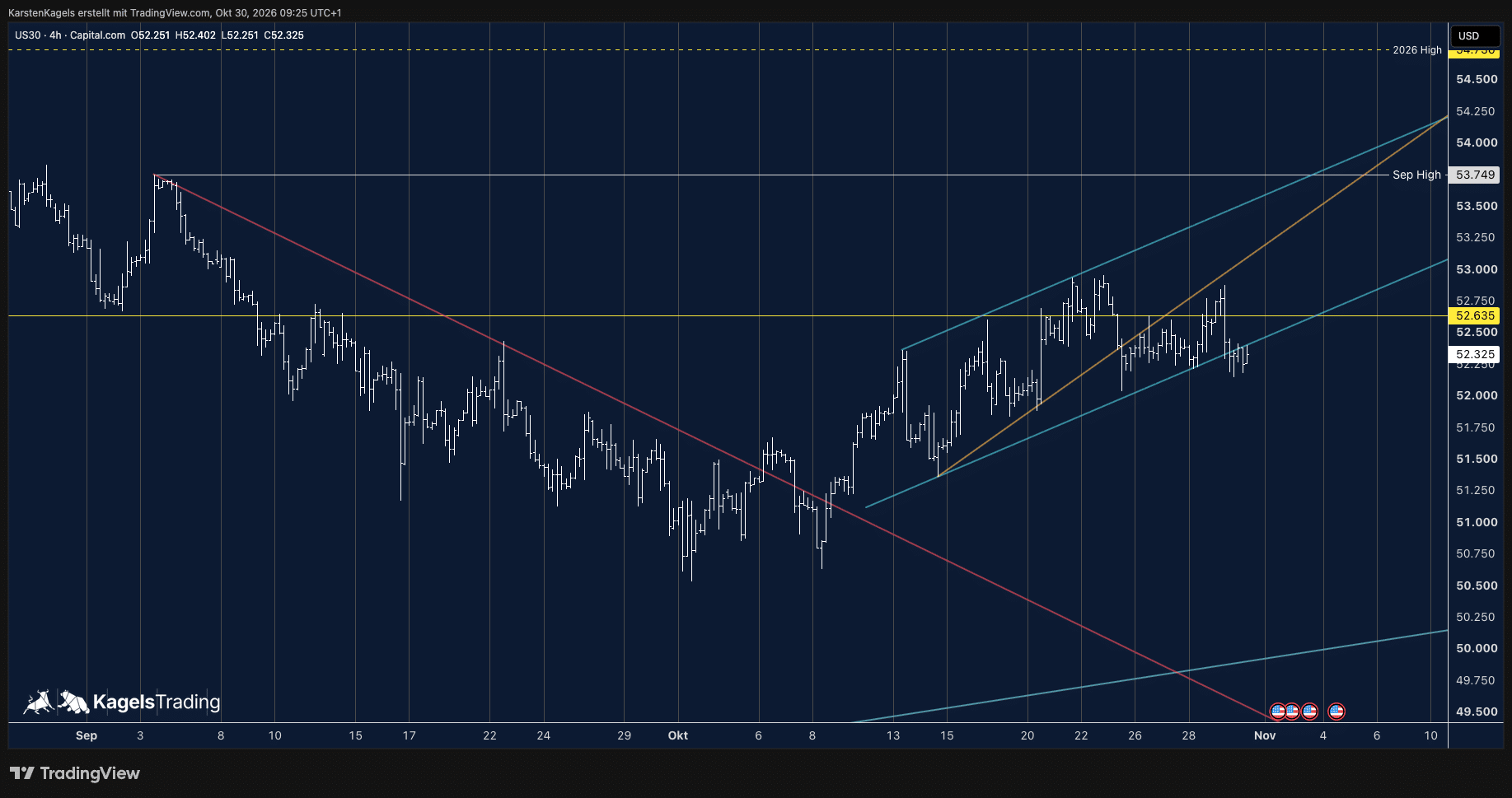Click the US30 symbol name in the chart legend

[x=27, y=35]
